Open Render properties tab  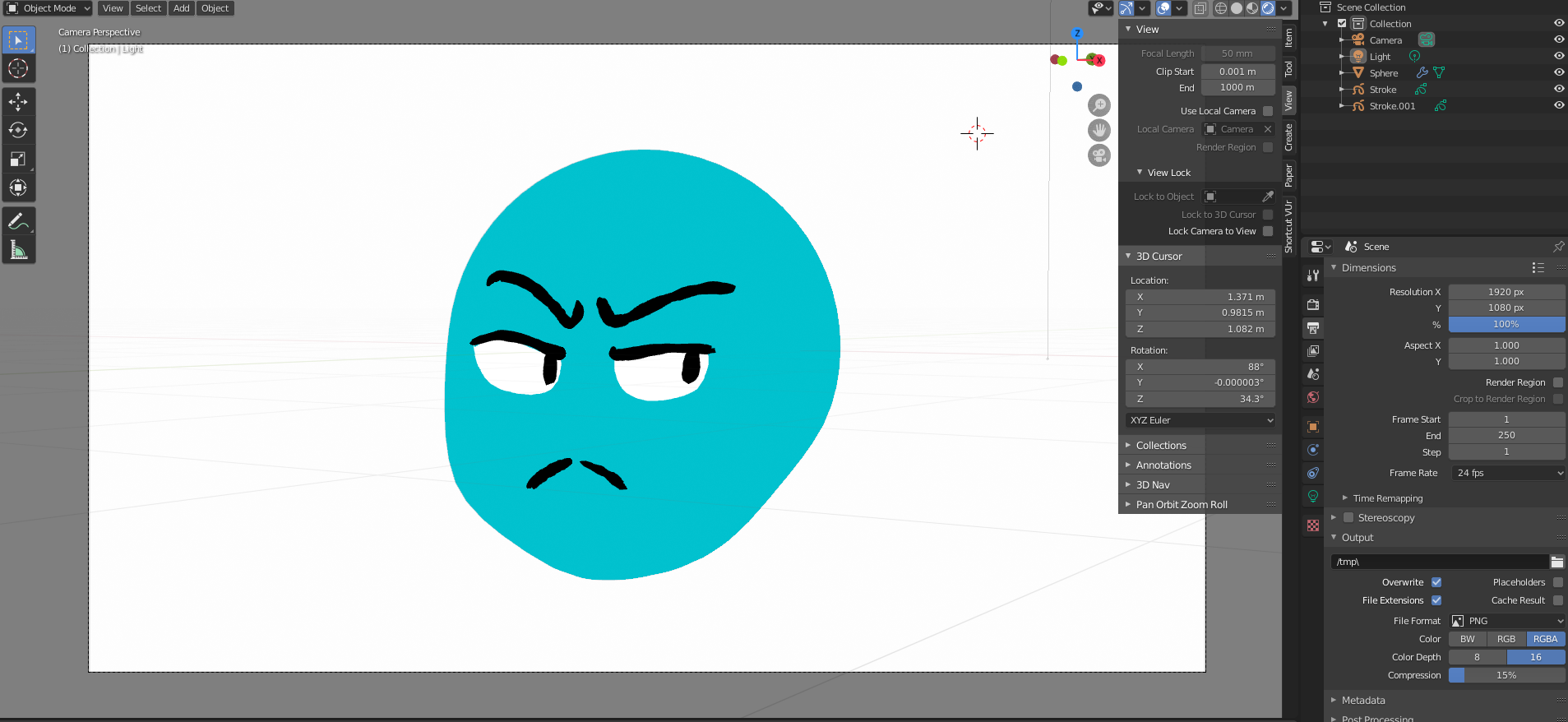click(1313, 304)
